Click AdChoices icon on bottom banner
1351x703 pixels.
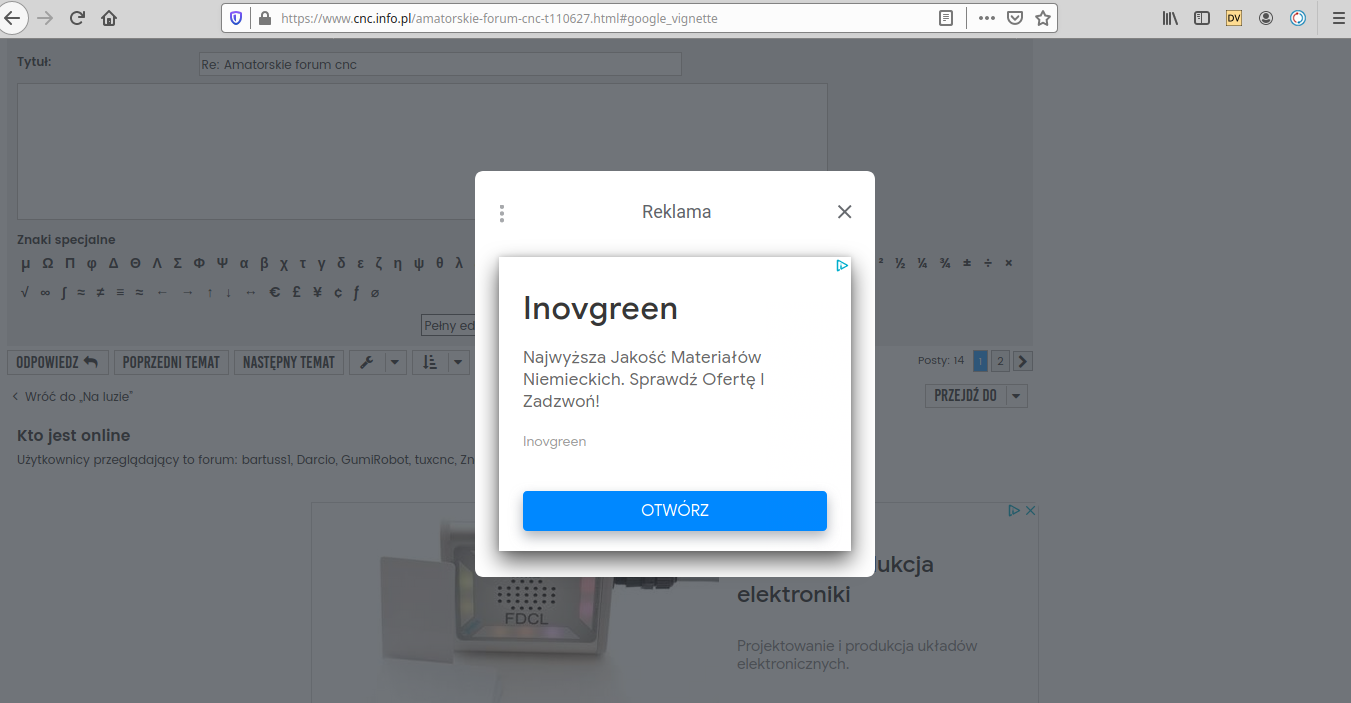point(1014,510)
